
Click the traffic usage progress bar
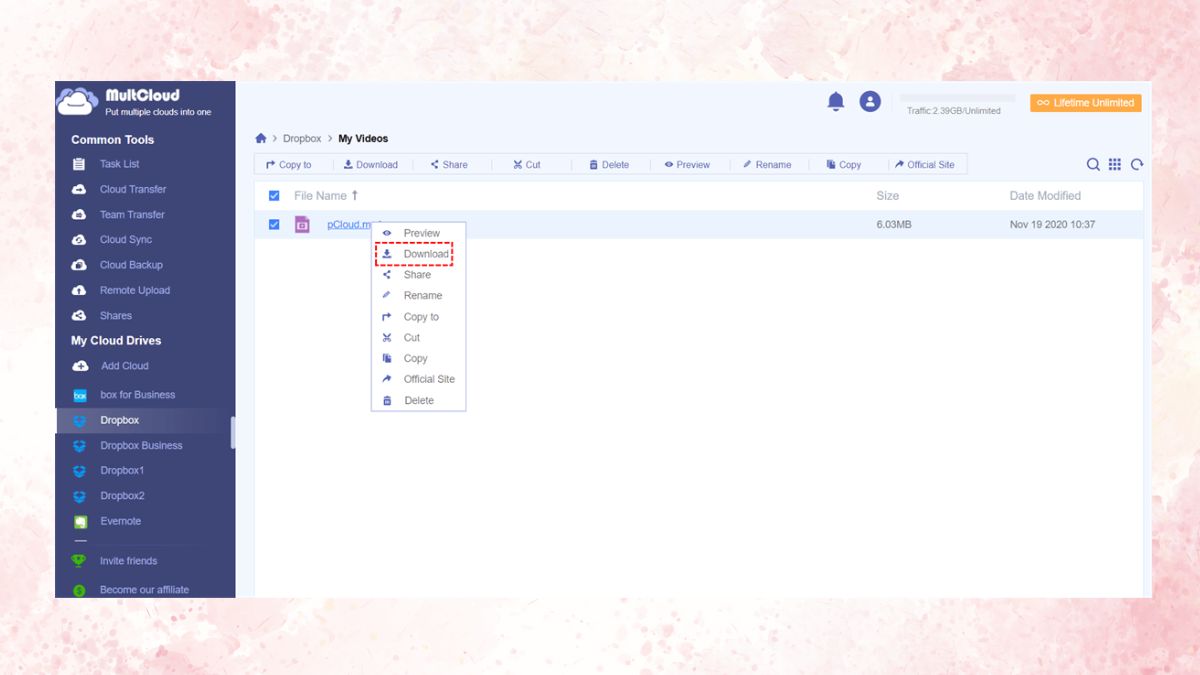point(958,98)
